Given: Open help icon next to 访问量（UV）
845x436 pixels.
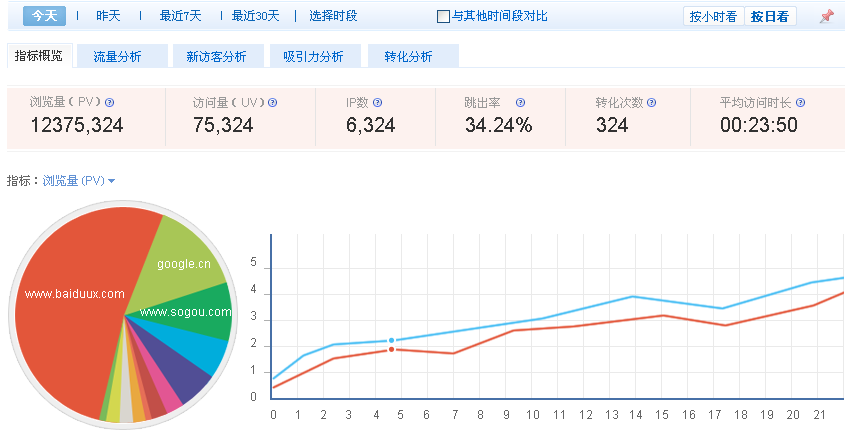Looking at the screenshot, I should coord(273,102).
